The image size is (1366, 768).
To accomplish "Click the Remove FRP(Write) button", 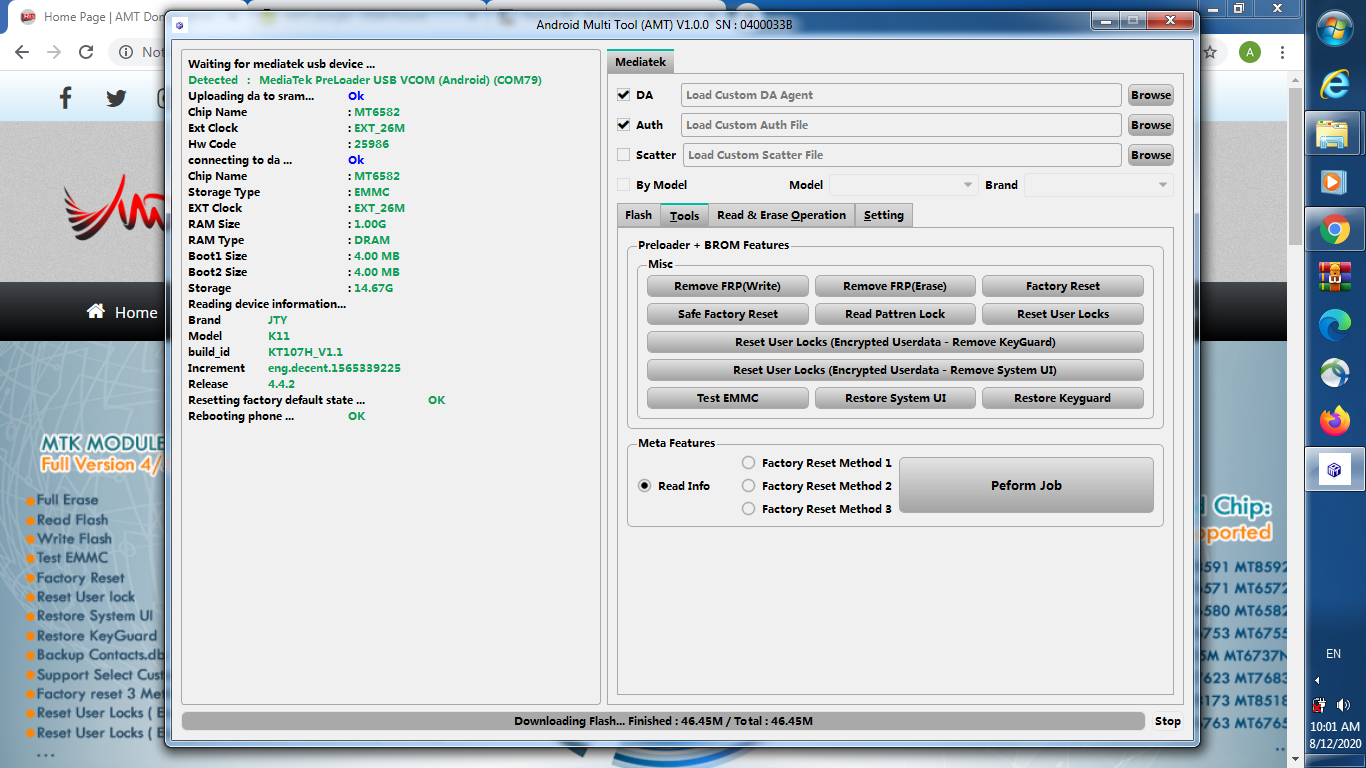I will pyautogui.click(x=727, y=286).
